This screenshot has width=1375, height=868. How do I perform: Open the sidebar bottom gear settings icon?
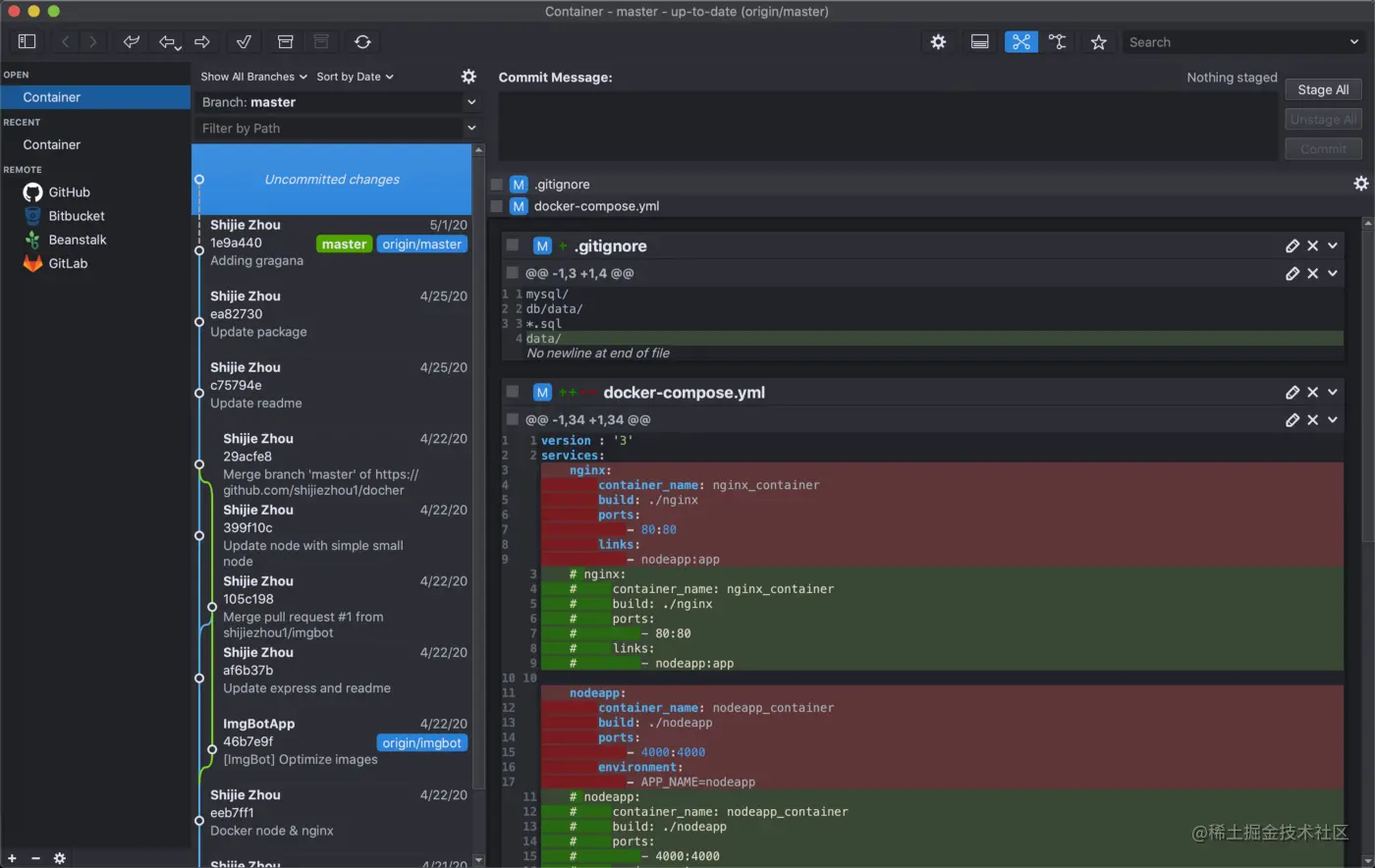pyautogui.click(x=60, y=858)
